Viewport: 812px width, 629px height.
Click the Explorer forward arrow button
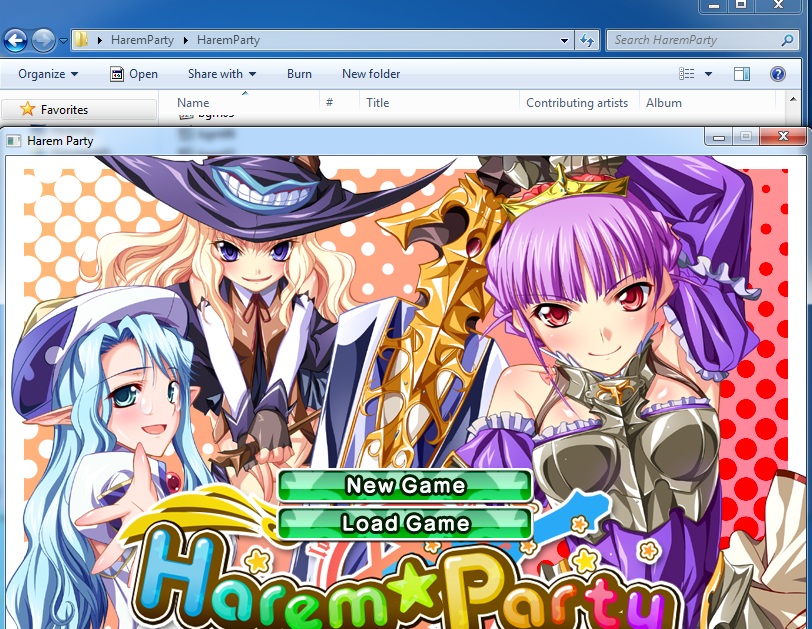[x=43, y=40]
